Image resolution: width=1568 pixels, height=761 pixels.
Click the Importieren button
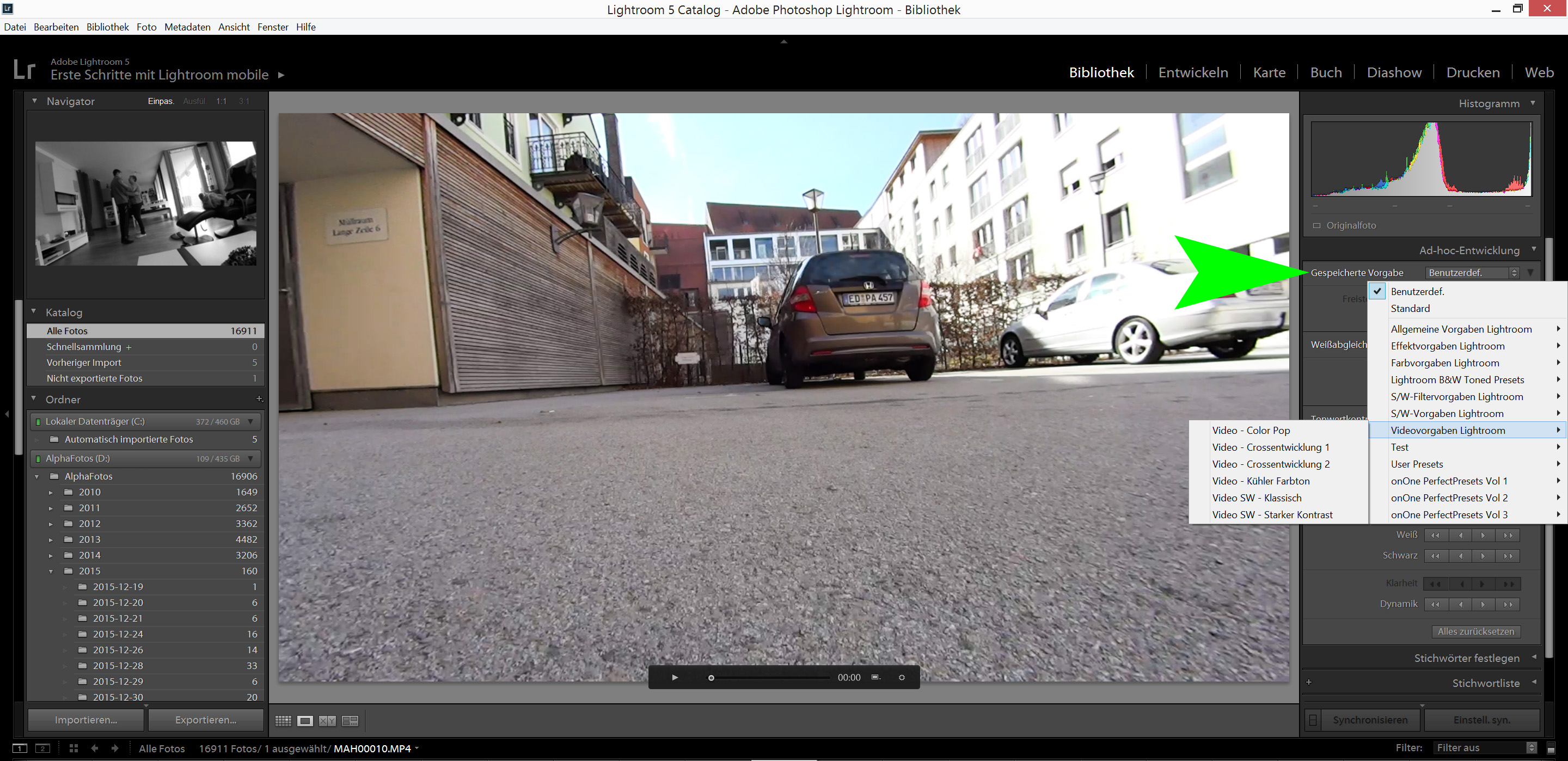pyautogui.click(x=86, y=720)
